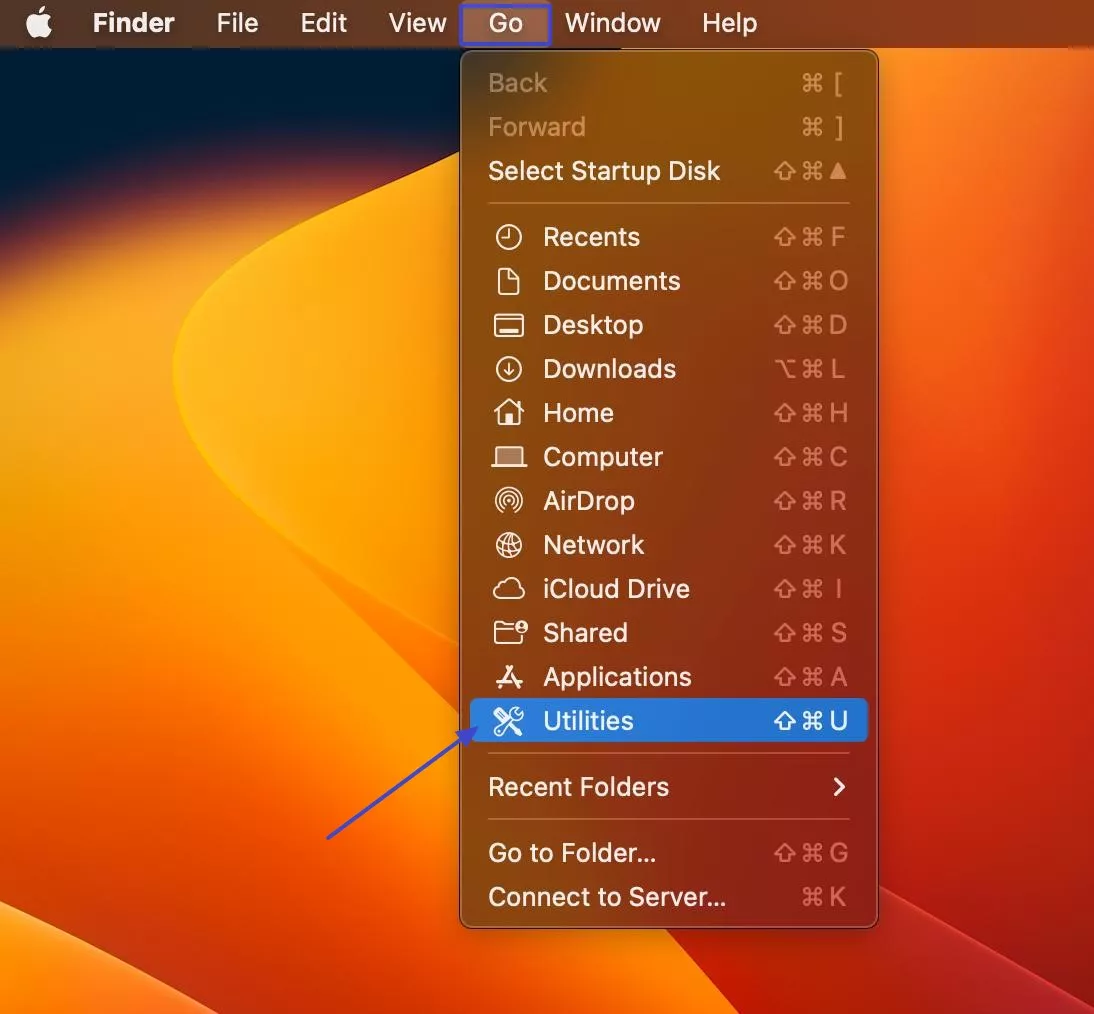
Task: Open the Edit menu
Action: tap(323, 23)
